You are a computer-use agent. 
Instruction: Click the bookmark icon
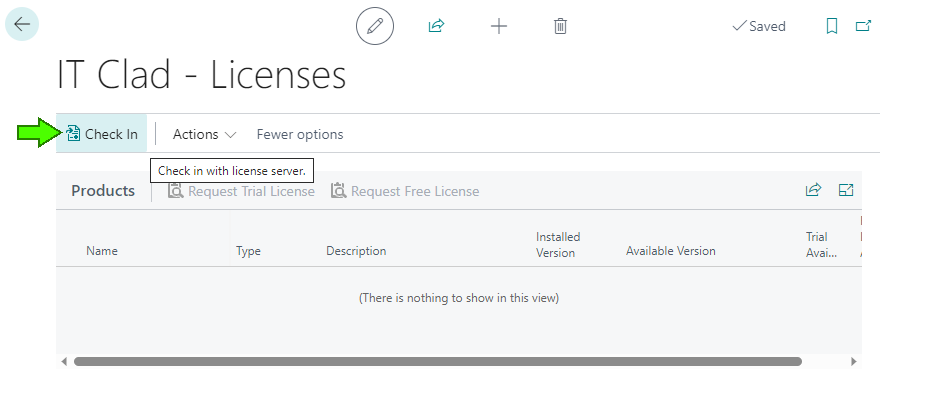tap(832, 26)
